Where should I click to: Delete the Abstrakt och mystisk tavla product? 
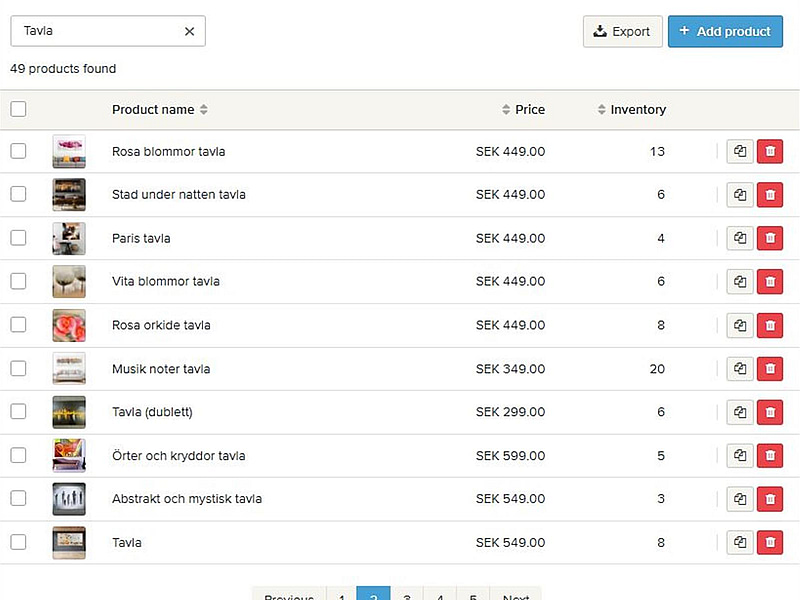[x=769, y=499]
